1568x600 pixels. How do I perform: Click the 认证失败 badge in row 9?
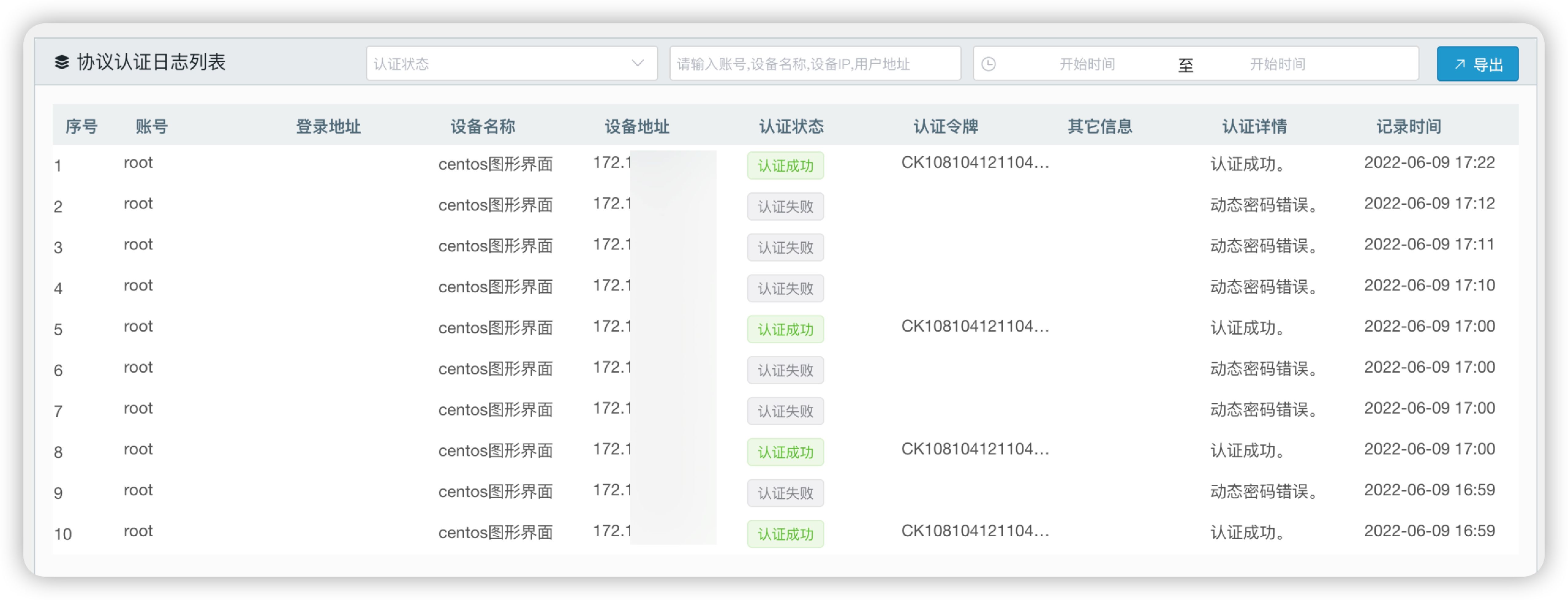click(x=785, y=493)
